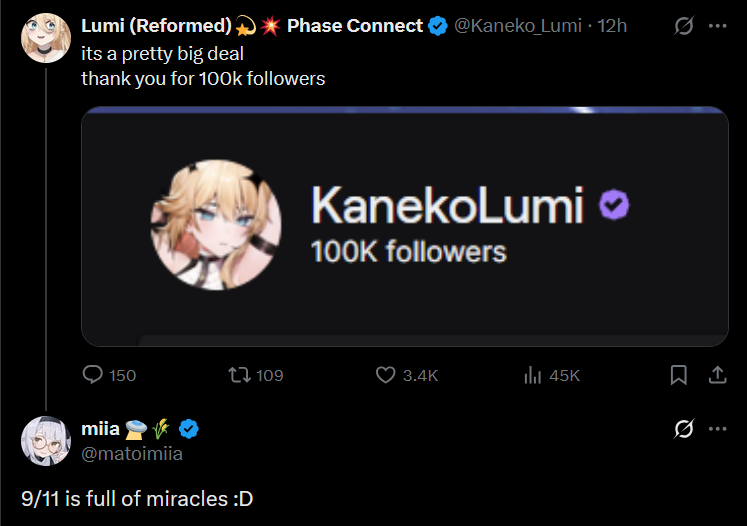This screenshot has width=747, height=526.
Task: Repost Lumi's tweet with retweet icon
Action: click(x=239, y=375)
